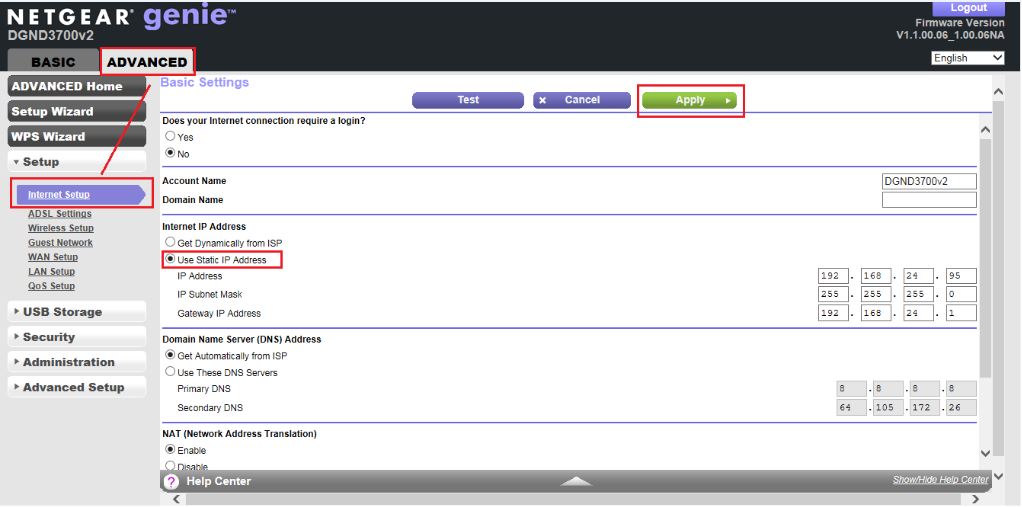The height and width of the screenshot is (507, 1022).
Task: Select Yes for Internet connection login
Action: [170, 137]
